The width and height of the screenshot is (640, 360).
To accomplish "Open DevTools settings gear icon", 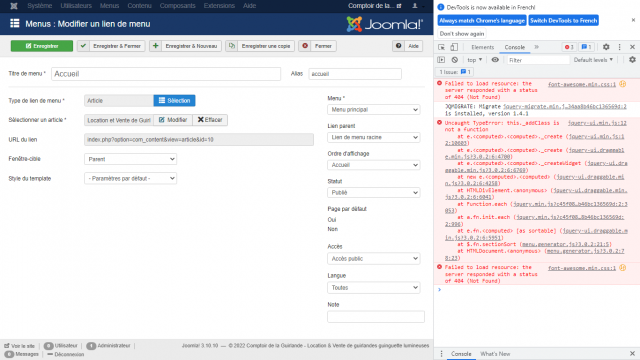I will tap(606, 47).
